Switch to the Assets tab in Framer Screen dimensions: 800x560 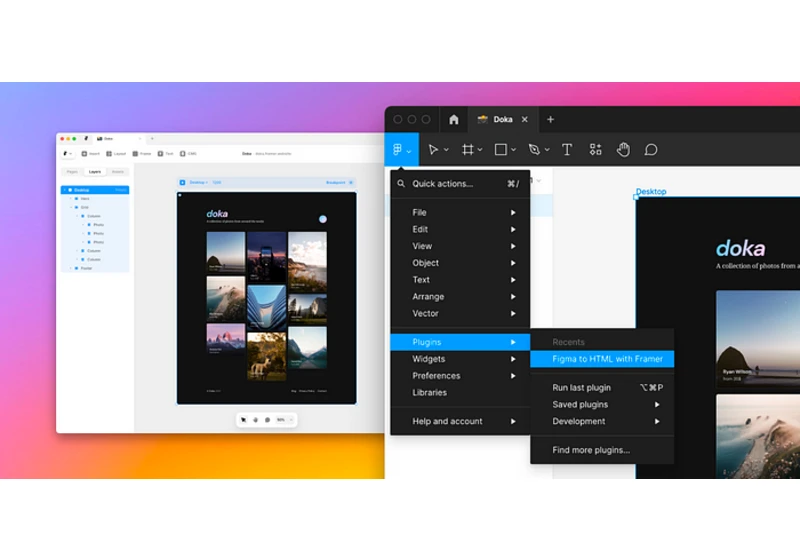[x=117, y=171]
